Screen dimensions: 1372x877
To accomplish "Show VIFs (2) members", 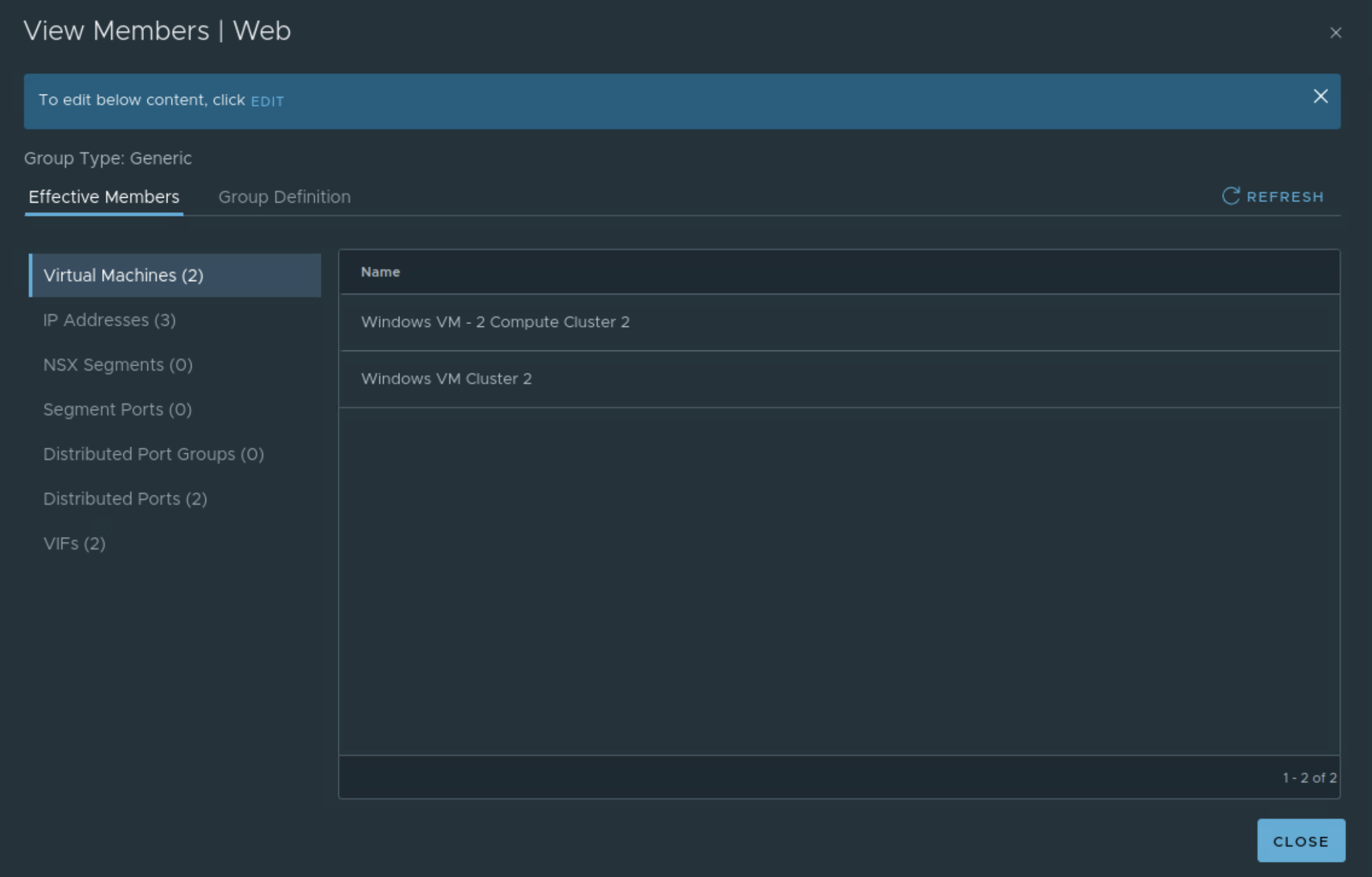I will pos(74,543).
